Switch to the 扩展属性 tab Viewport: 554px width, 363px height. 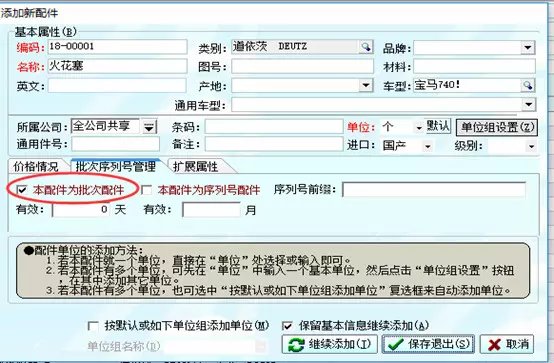195,166
